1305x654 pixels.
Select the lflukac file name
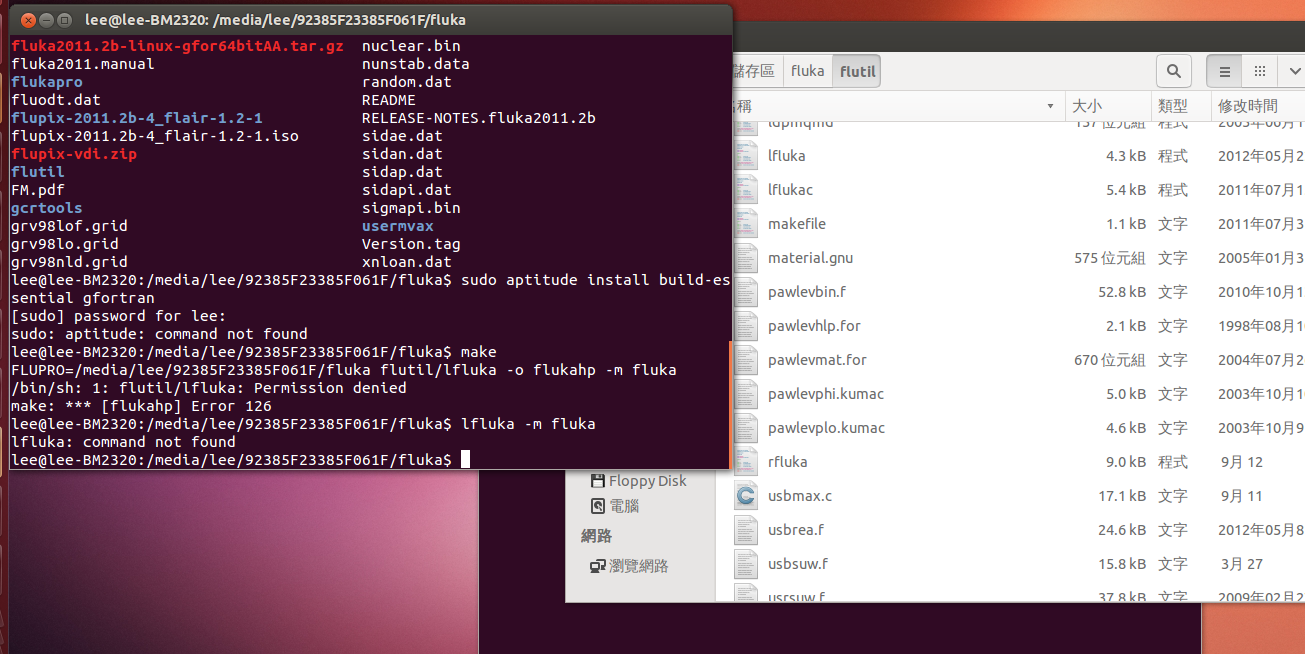790,190
